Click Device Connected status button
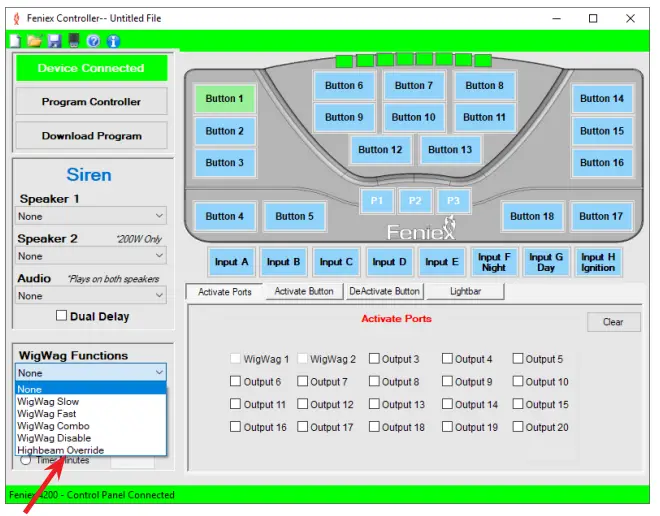Image resolution: width=660 pixels, height=516 pixels. [91, 68]
